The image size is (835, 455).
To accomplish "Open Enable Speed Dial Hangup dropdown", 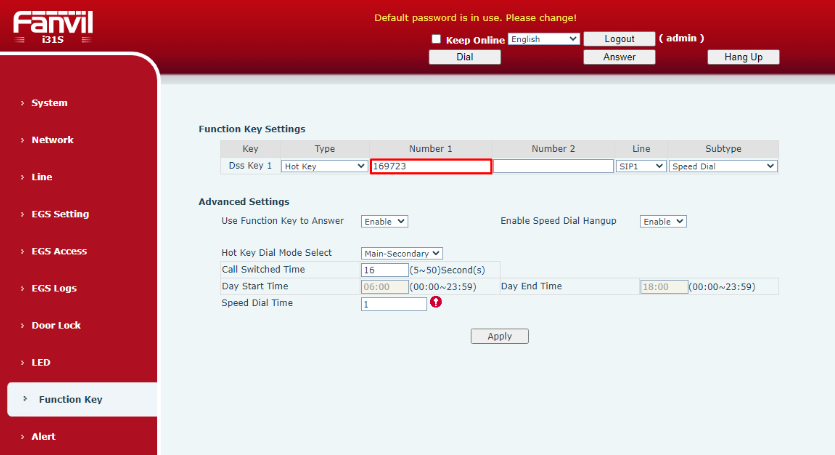I will pyautogui.click(x=663, y=221).
